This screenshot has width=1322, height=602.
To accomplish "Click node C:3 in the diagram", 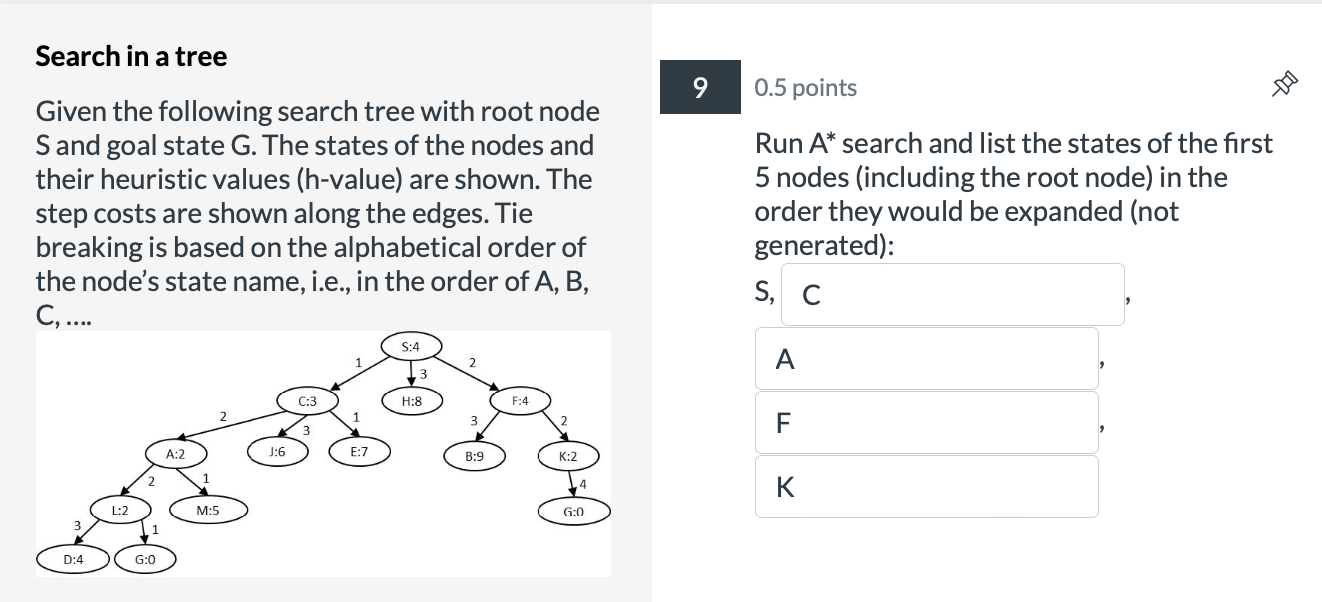I will pos(306,402).
